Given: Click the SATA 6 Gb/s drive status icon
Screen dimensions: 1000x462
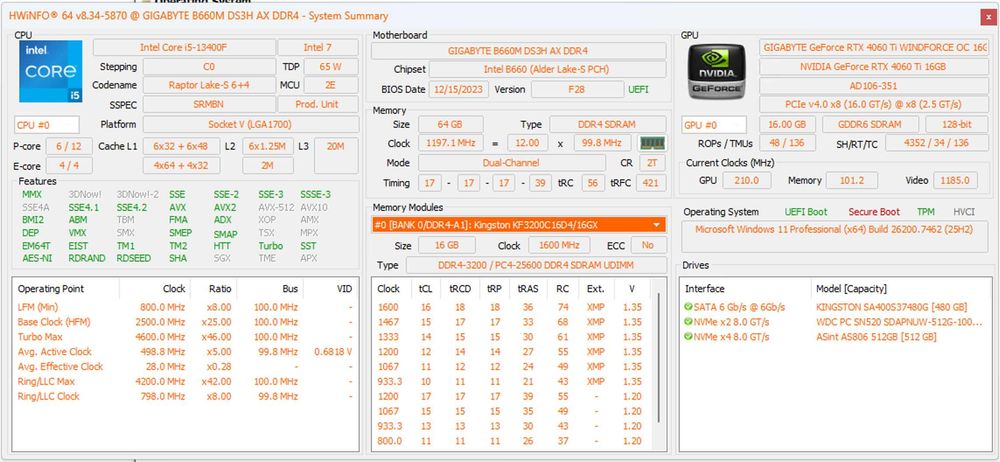Looking at the screenshot, I should (x=688, y=307).
